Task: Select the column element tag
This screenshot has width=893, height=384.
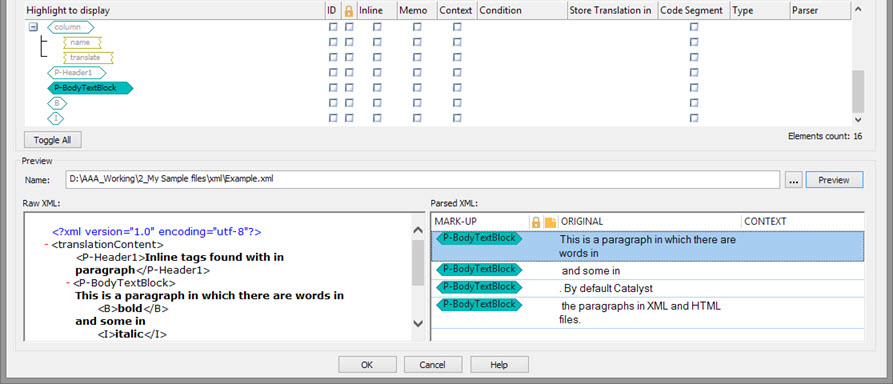Action: click(x=71, y=27)
